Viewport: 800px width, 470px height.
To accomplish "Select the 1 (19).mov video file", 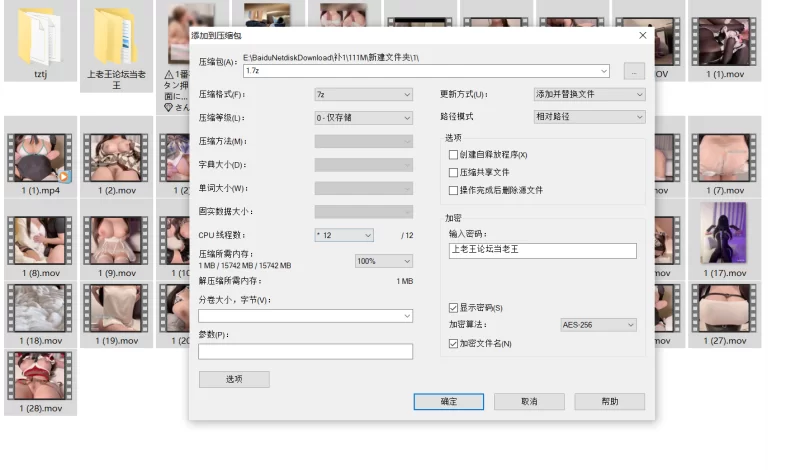I will (116, 308).
